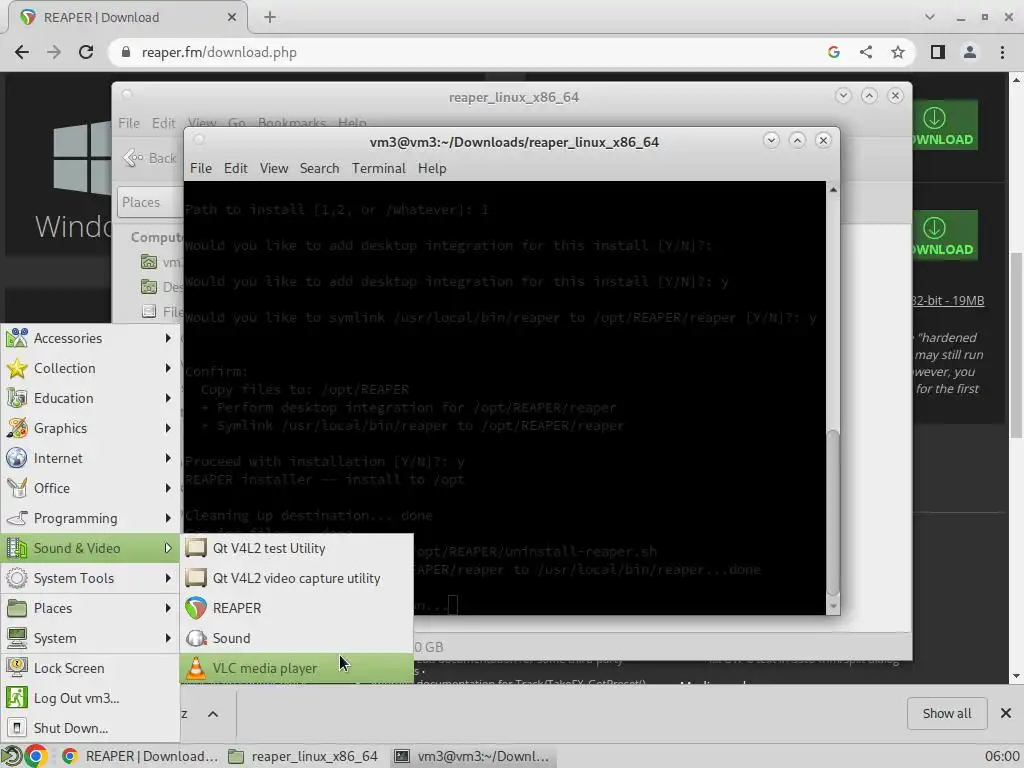Viewport: 1024px width, 768px height.
Task: Open the terminal File menu
Action: point(200,168)
